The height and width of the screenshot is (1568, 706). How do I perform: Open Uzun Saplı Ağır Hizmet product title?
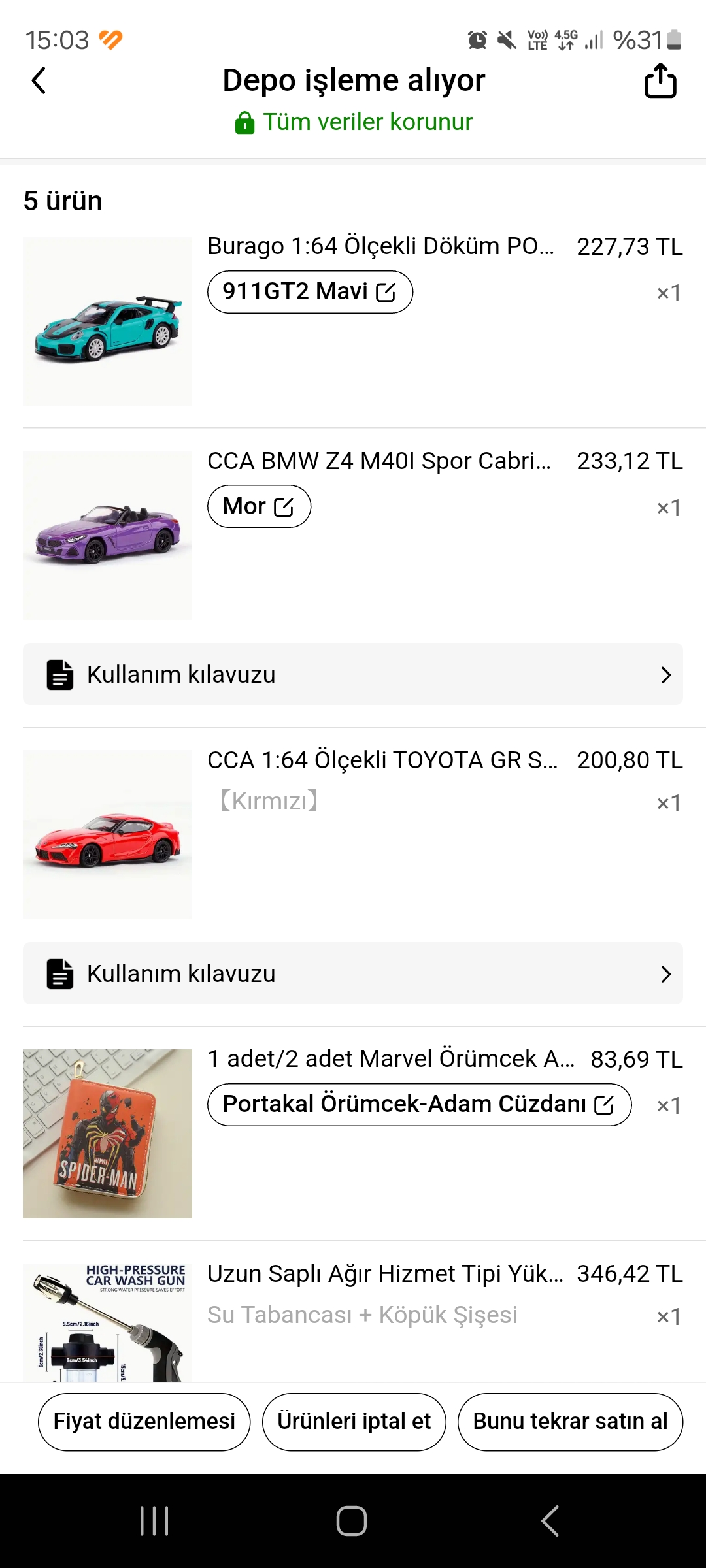(x=384, y=1274)
